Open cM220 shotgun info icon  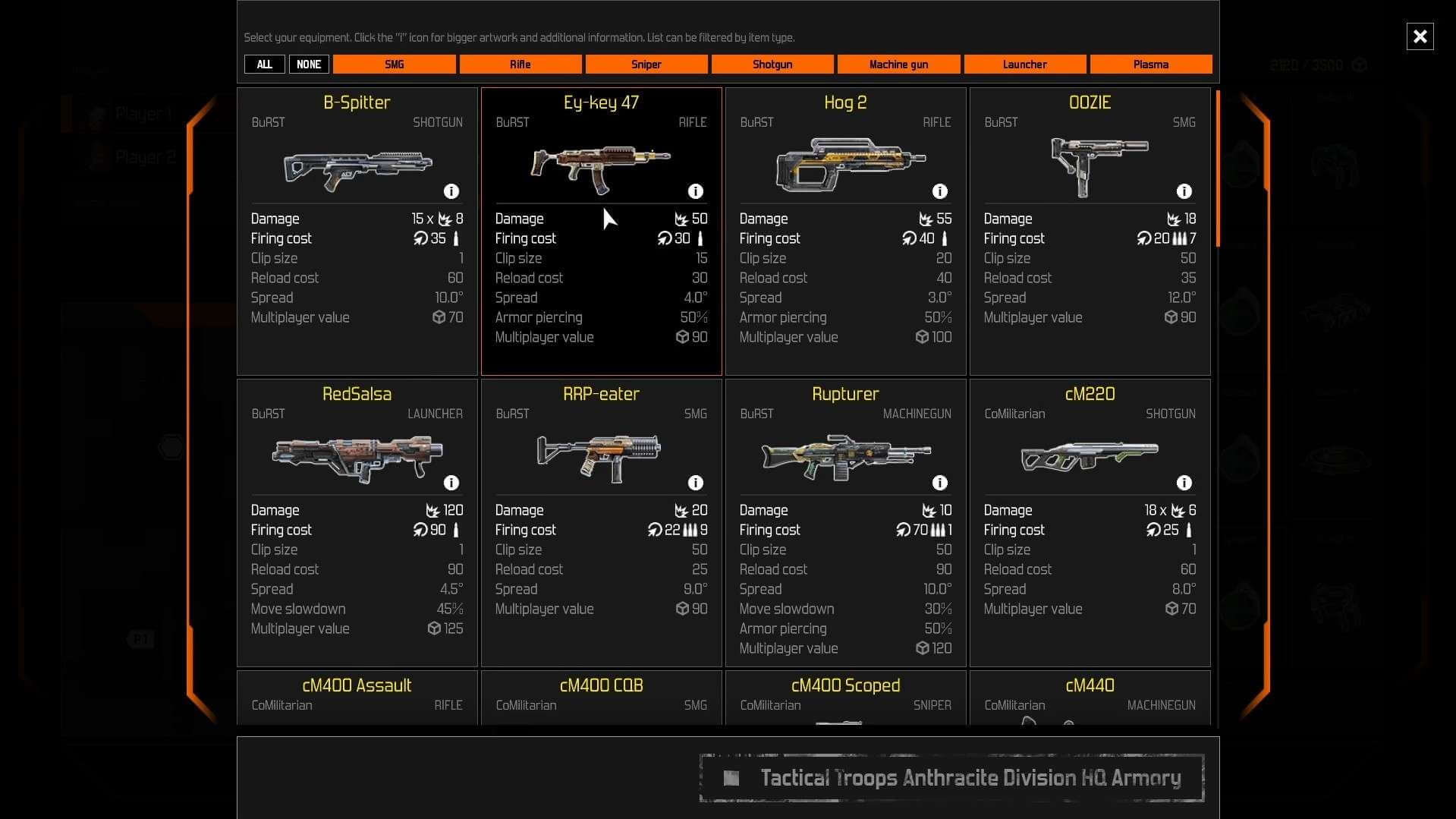click(x=1184, y=483)
